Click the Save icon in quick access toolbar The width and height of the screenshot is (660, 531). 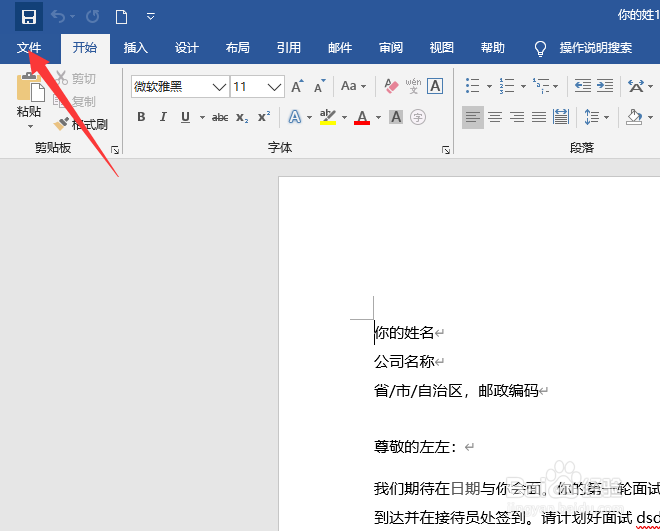coord(29,17)
